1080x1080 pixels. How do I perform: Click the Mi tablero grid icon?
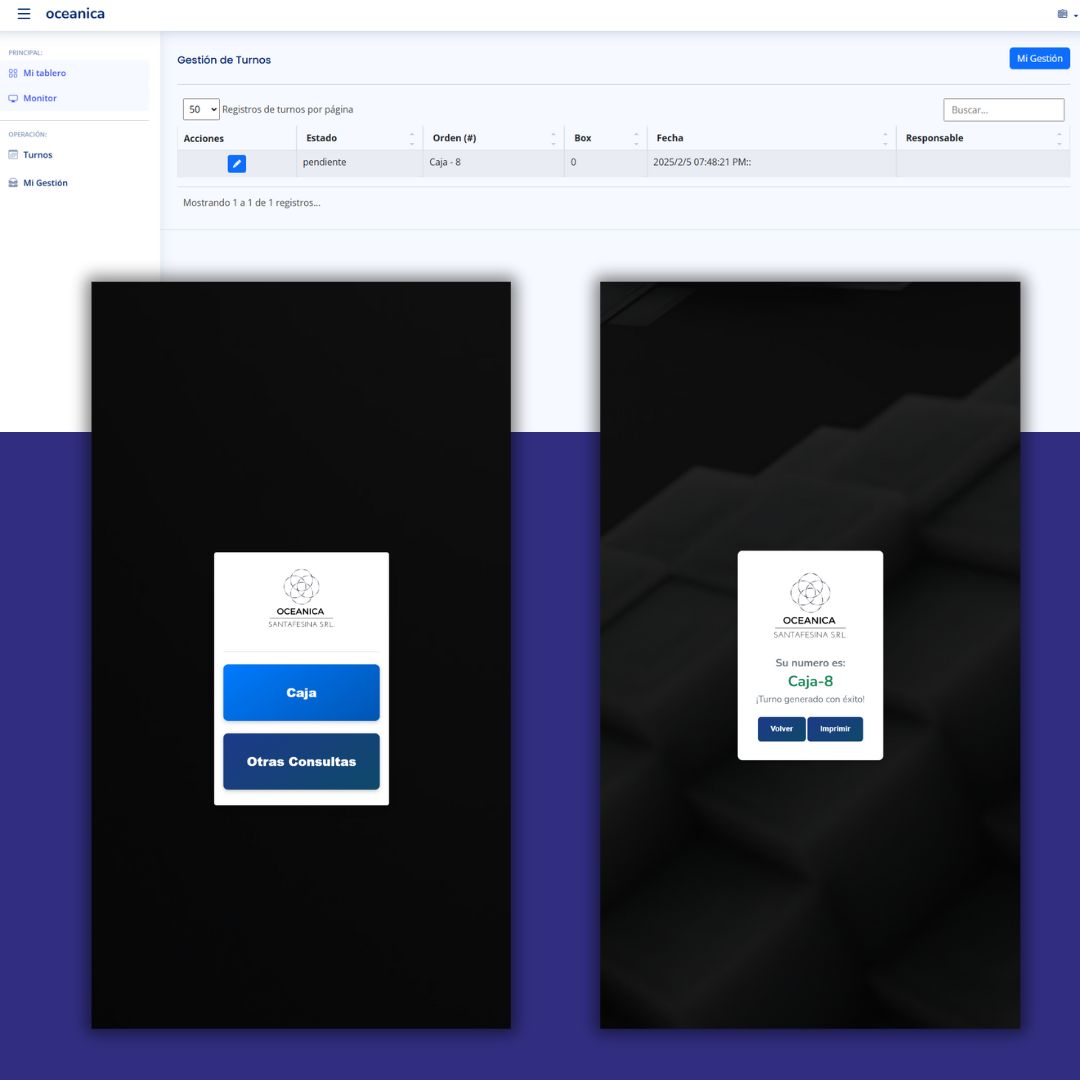tap(13, 73)
